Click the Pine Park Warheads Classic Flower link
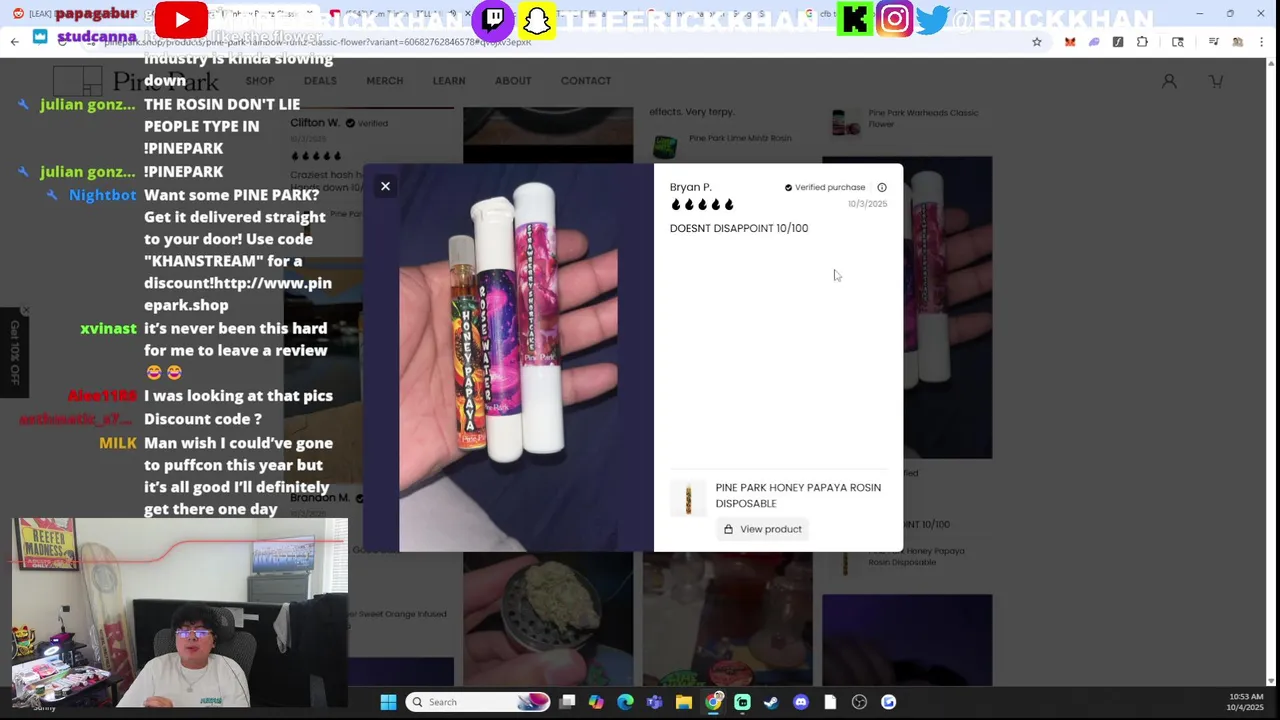Image resolution: width=1280 pixels, height=720 pixels. tap(923, 118)
